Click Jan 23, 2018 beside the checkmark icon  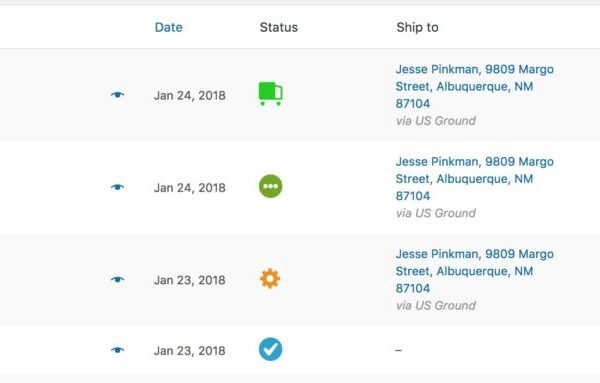tap(190, 351)
